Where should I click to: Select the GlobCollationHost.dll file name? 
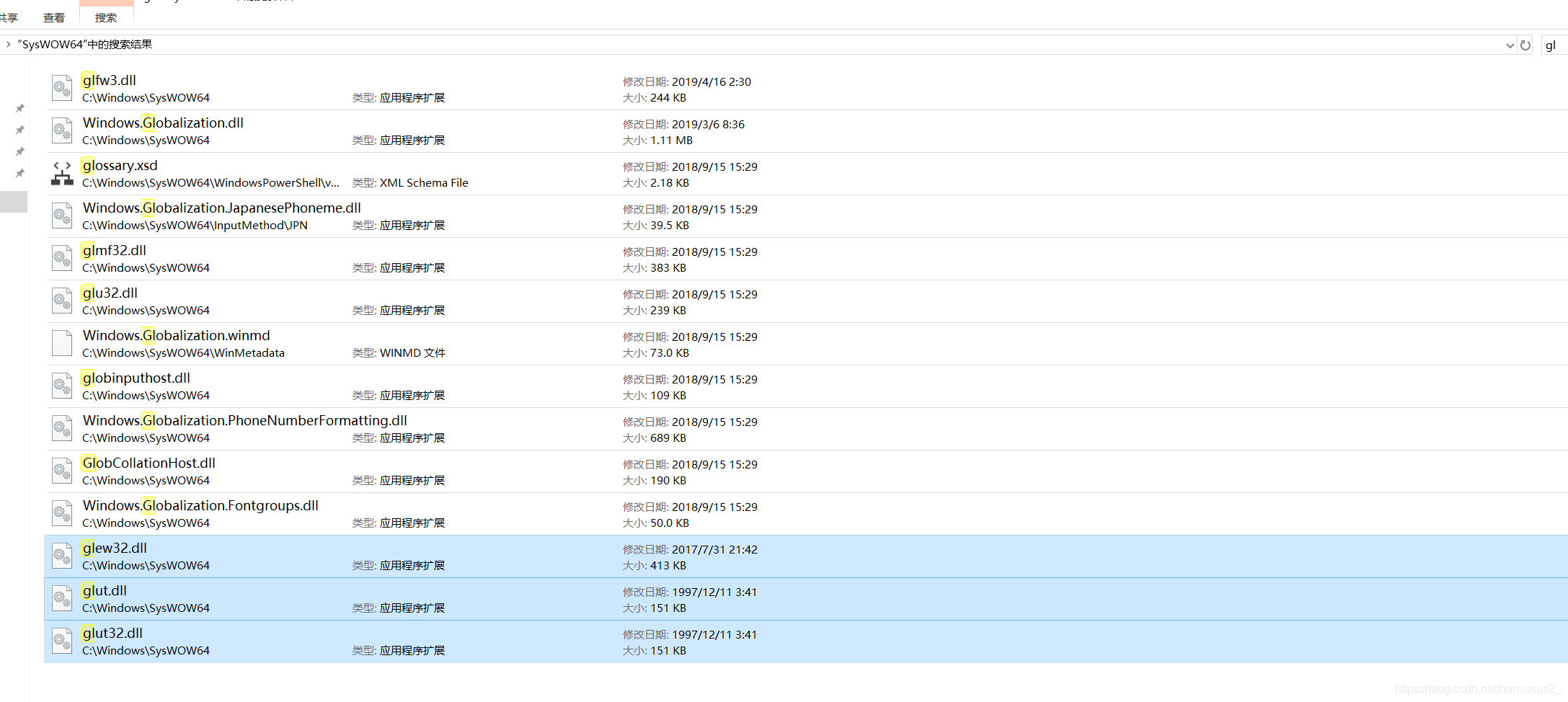tap(149, 463)
